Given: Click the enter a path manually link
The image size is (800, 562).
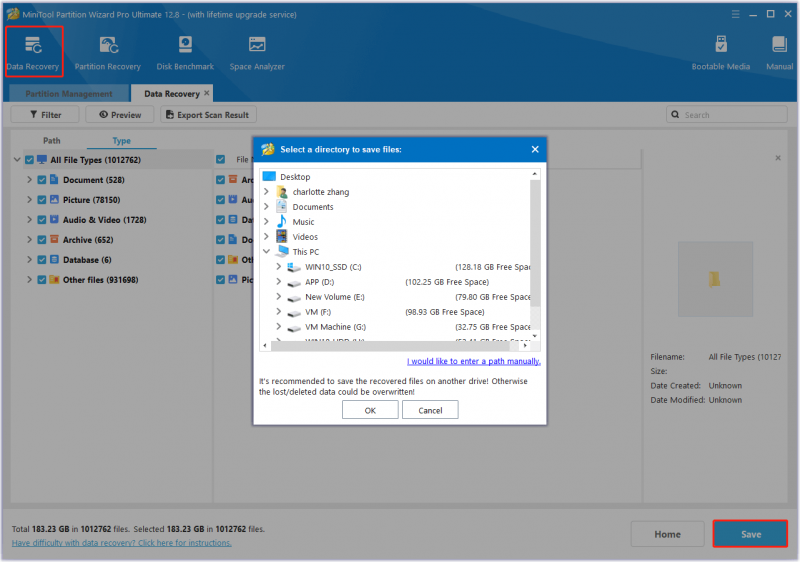Looking at the screenshot, I should [473, 361].
